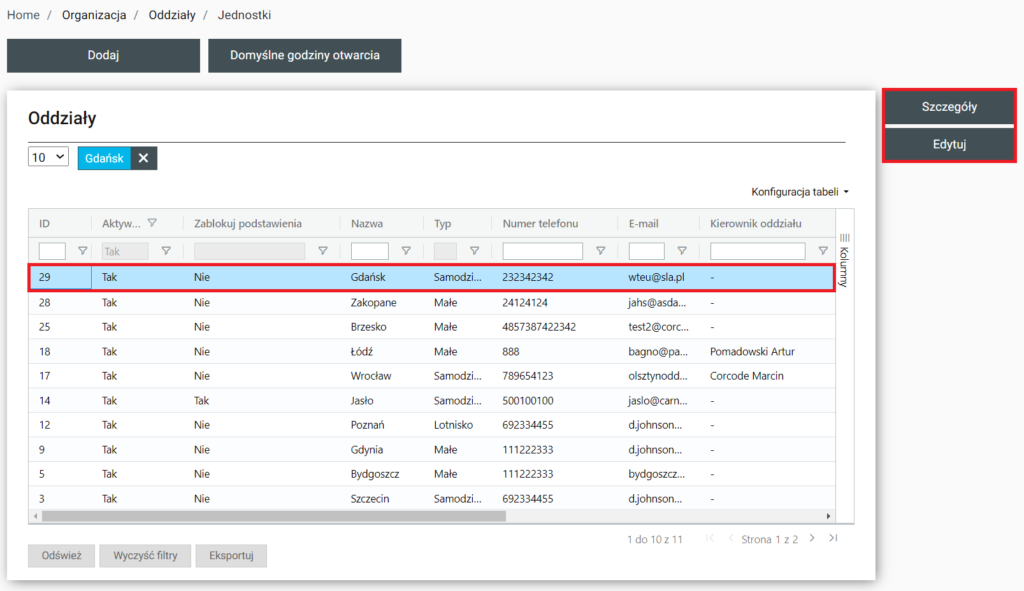
Task: Click the filter icon for the Typ column
Action: (474, 252)
